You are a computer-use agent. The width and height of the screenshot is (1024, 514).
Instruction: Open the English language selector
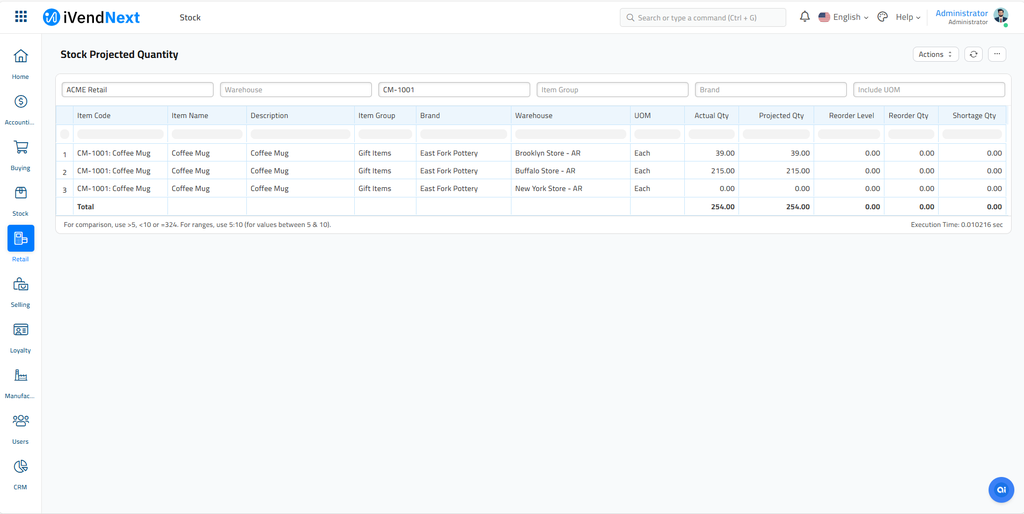point(843,17)
